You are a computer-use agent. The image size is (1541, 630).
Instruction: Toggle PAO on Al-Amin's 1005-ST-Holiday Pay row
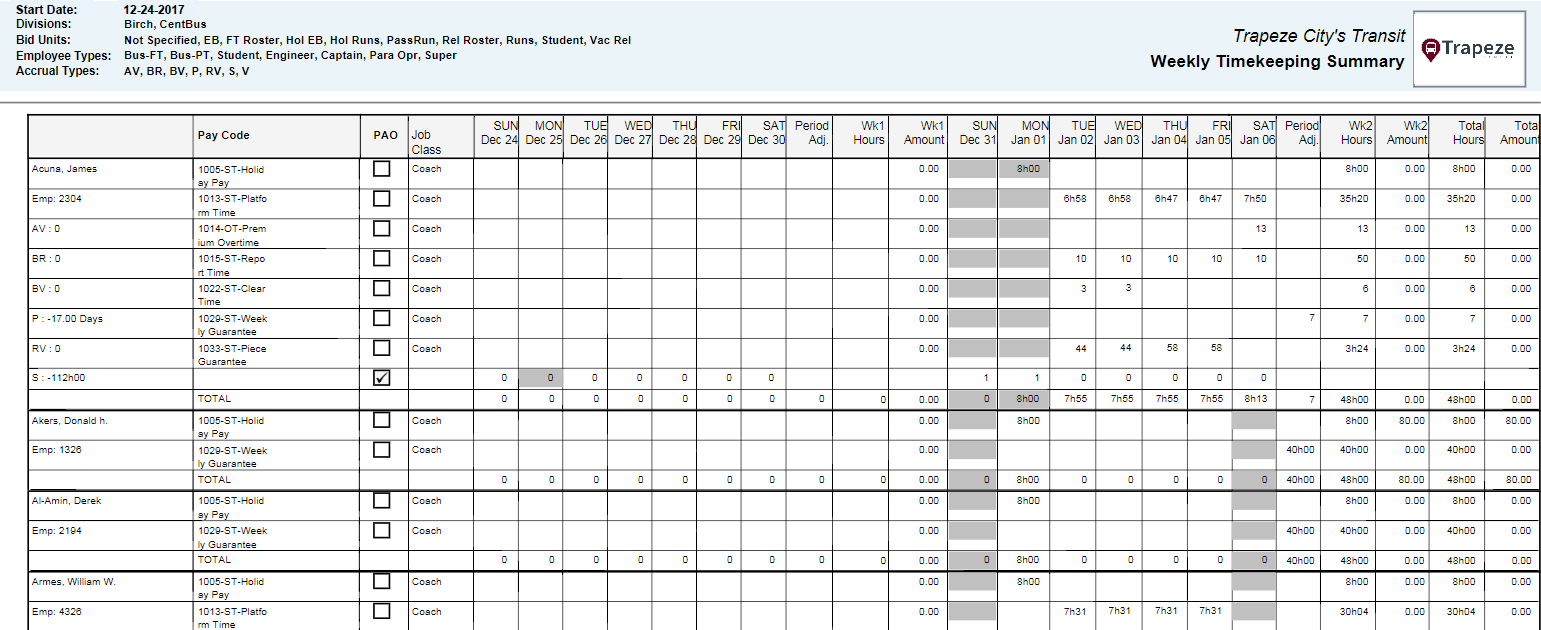[x=383, y=500]
